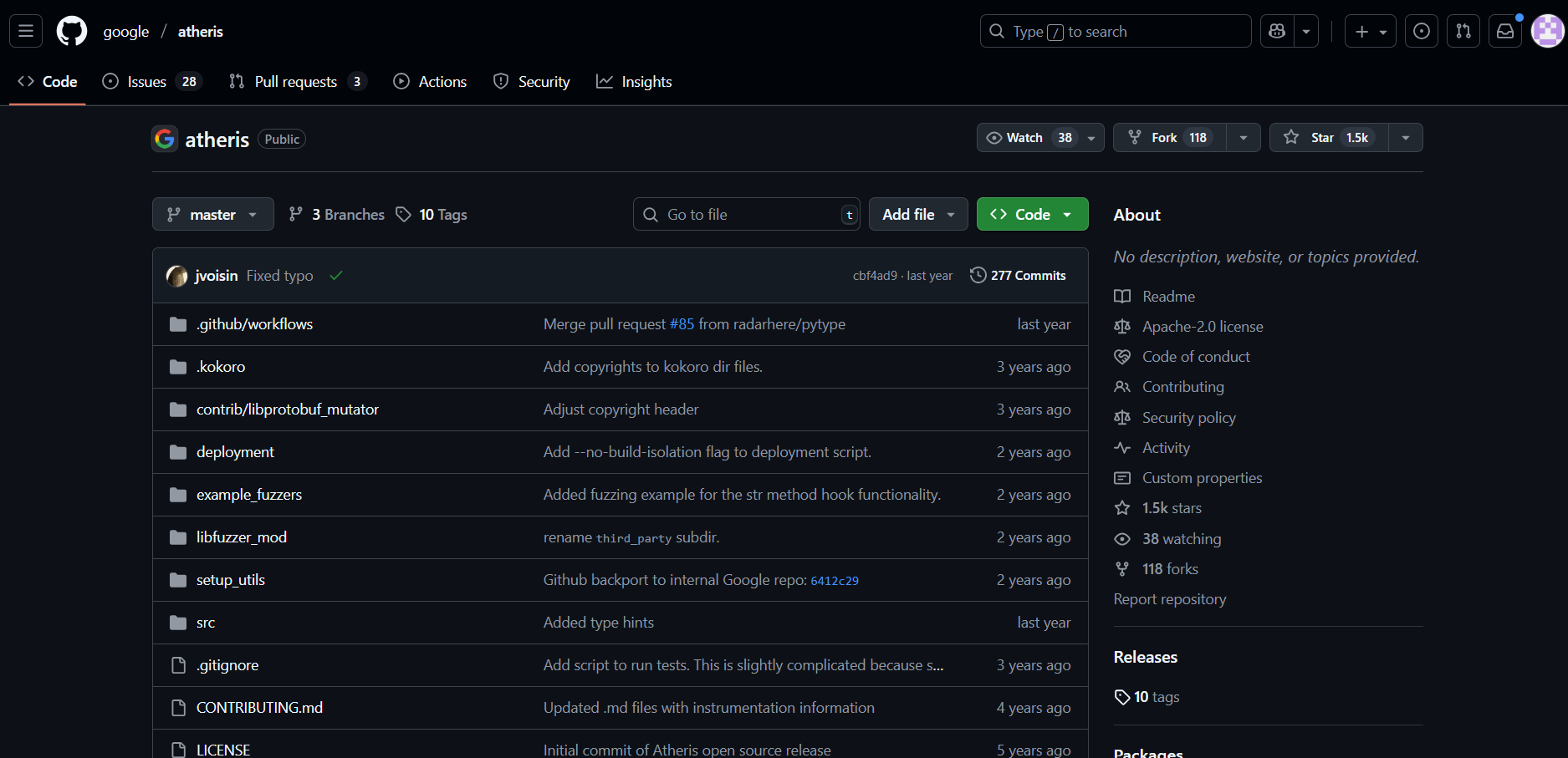Viewport: 1568px width, 758px height.
Task: Open the LICENSE file
Action: (x=223, y=750)
